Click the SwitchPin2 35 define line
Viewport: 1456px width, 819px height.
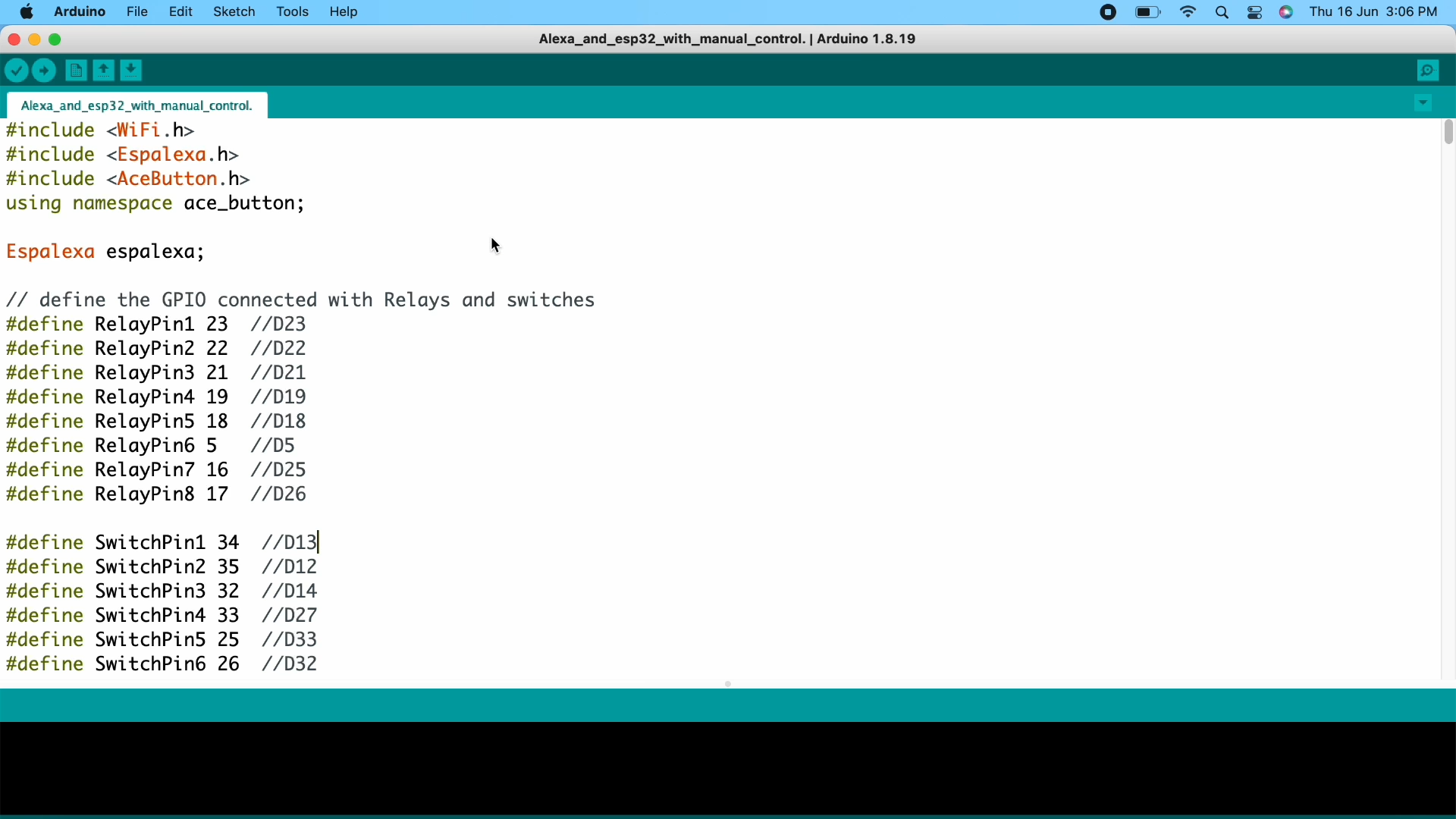162,568
